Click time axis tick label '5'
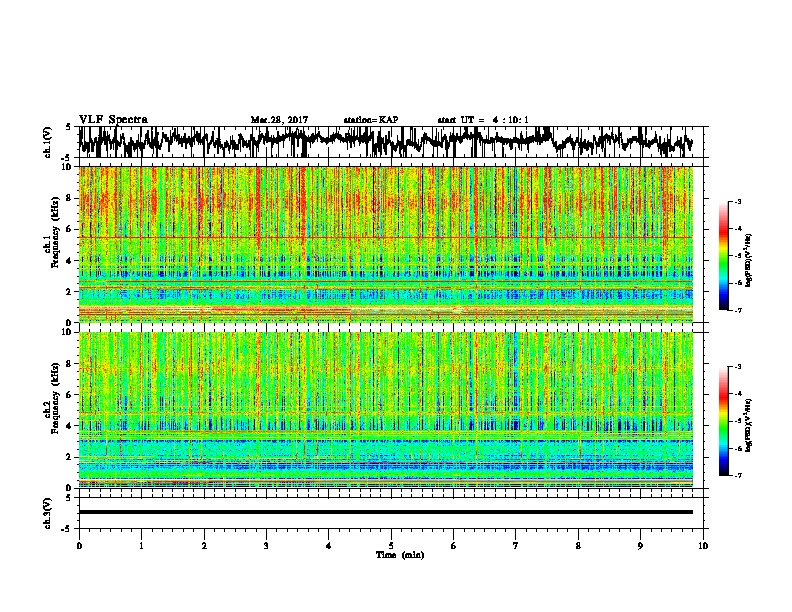The height and width of the screenshot is (612, 792). coord(391,546)
